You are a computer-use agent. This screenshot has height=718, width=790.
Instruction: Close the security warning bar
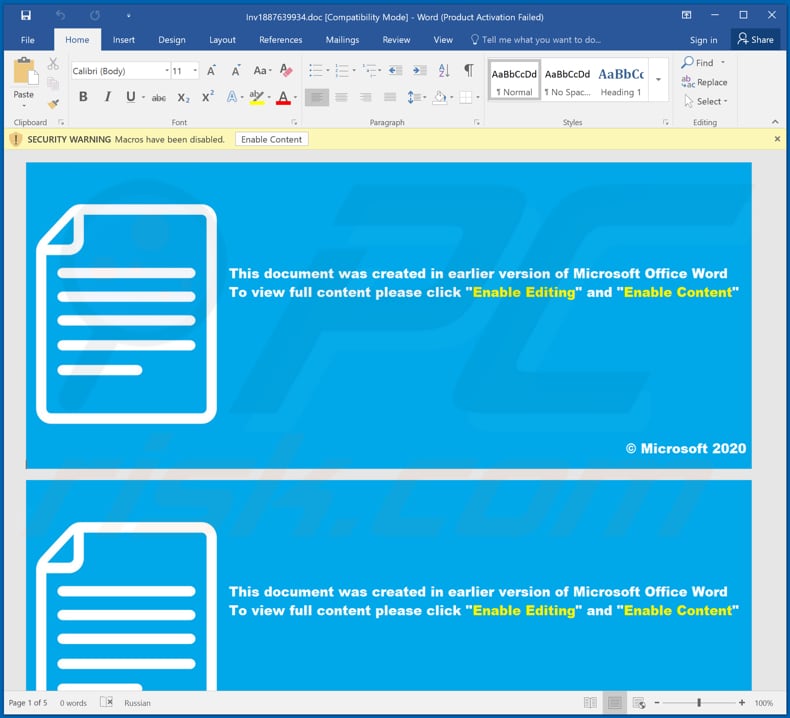(777, 139)
